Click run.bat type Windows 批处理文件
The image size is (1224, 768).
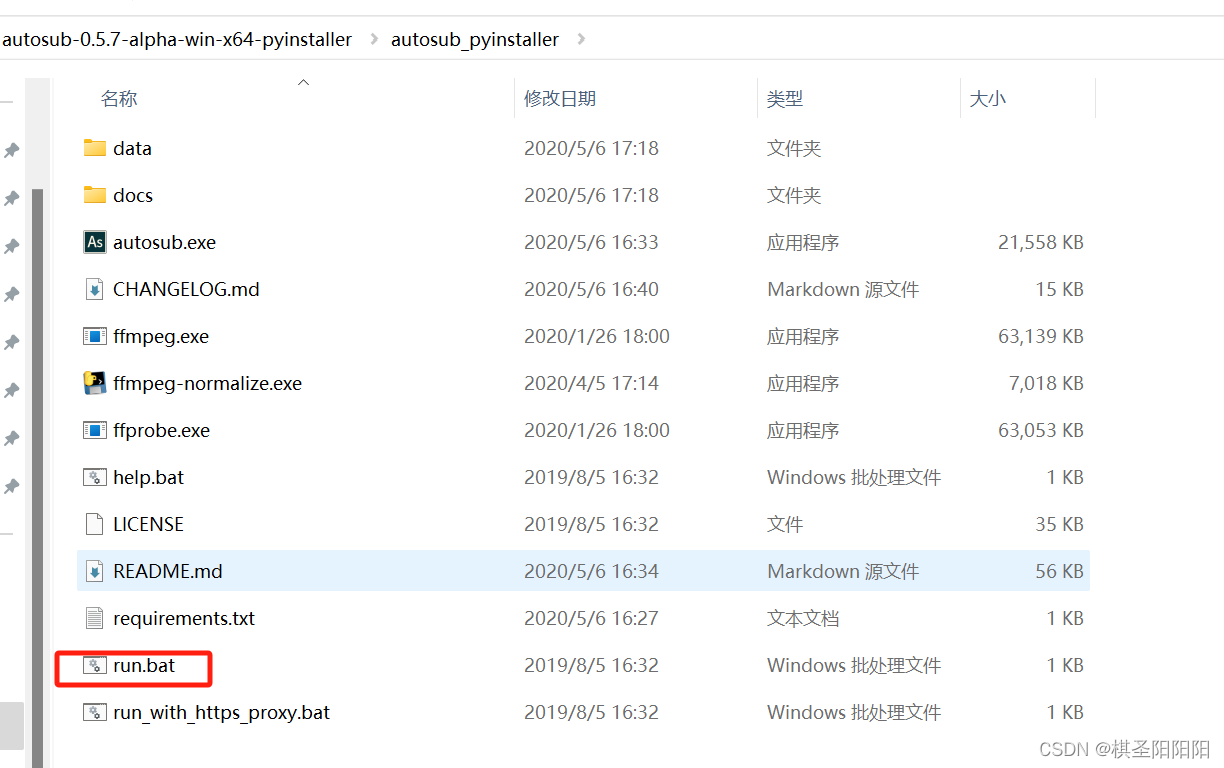tap(854, 665)
